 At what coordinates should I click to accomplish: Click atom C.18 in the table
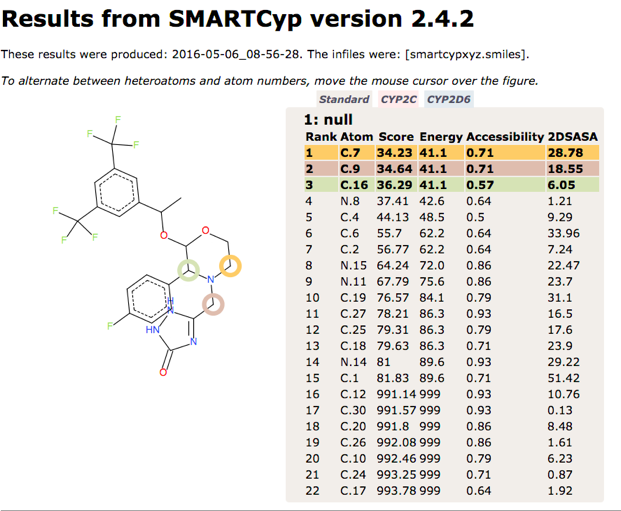click(353, 346)
